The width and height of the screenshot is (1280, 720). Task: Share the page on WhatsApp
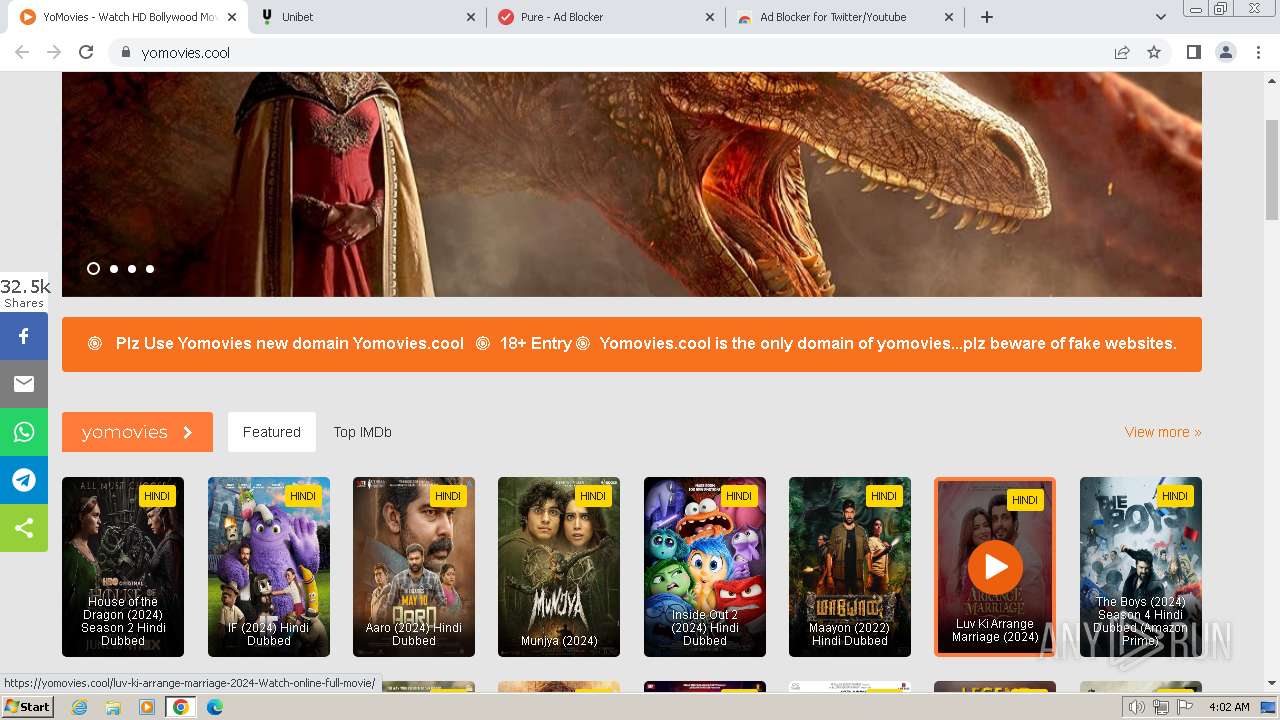(24, 432)
